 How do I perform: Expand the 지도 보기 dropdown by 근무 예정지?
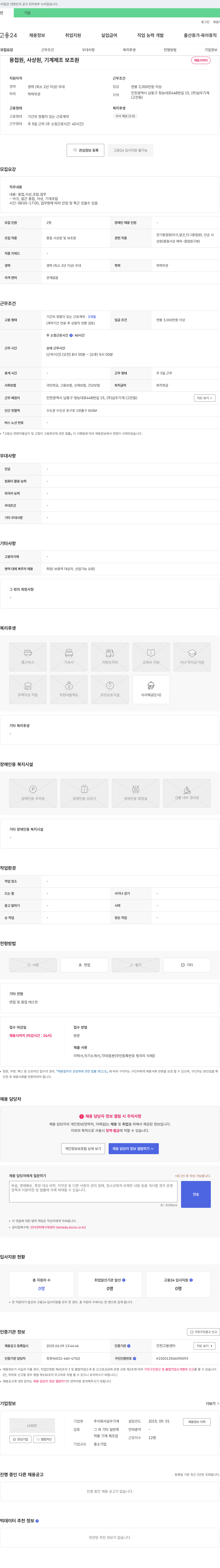(x=205, y=398)
